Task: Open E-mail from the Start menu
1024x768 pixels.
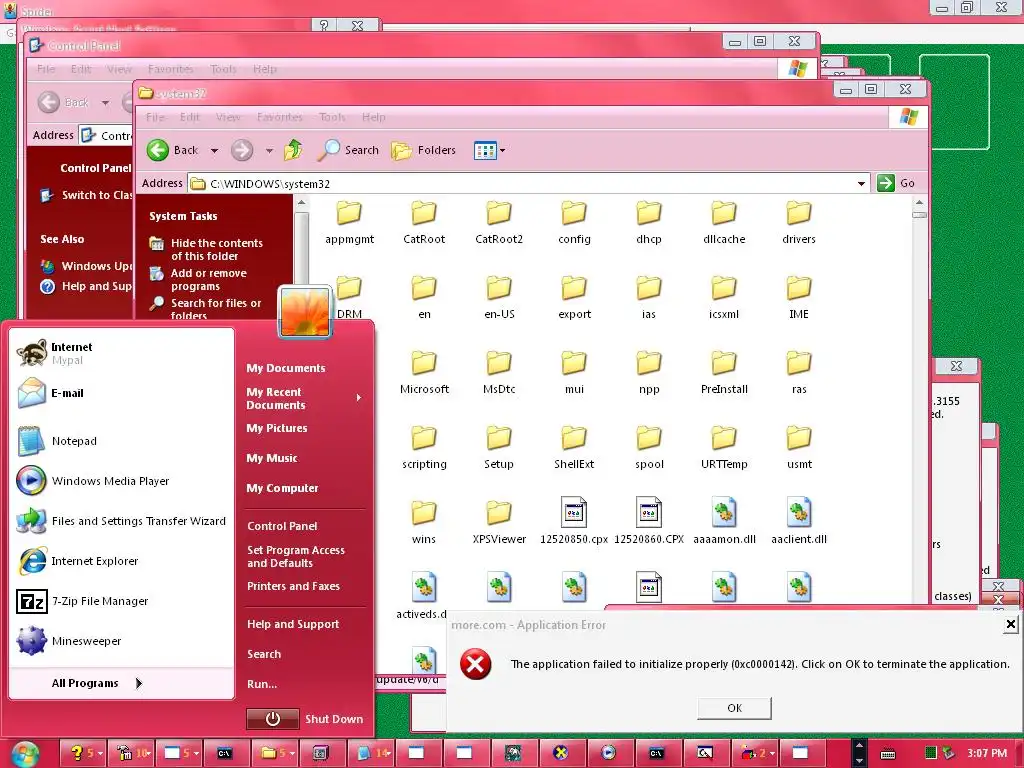Action: pos(50,393)
